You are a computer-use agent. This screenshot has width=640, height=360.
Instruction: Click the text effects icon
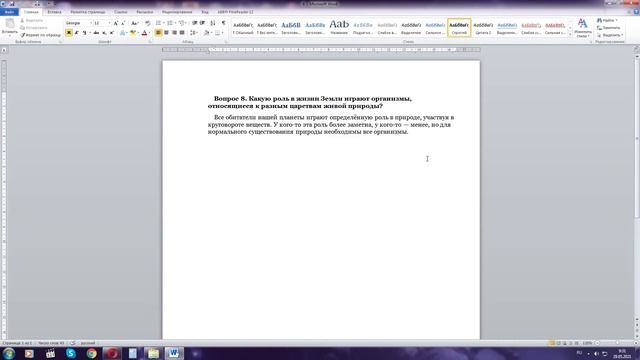point(122,33)
